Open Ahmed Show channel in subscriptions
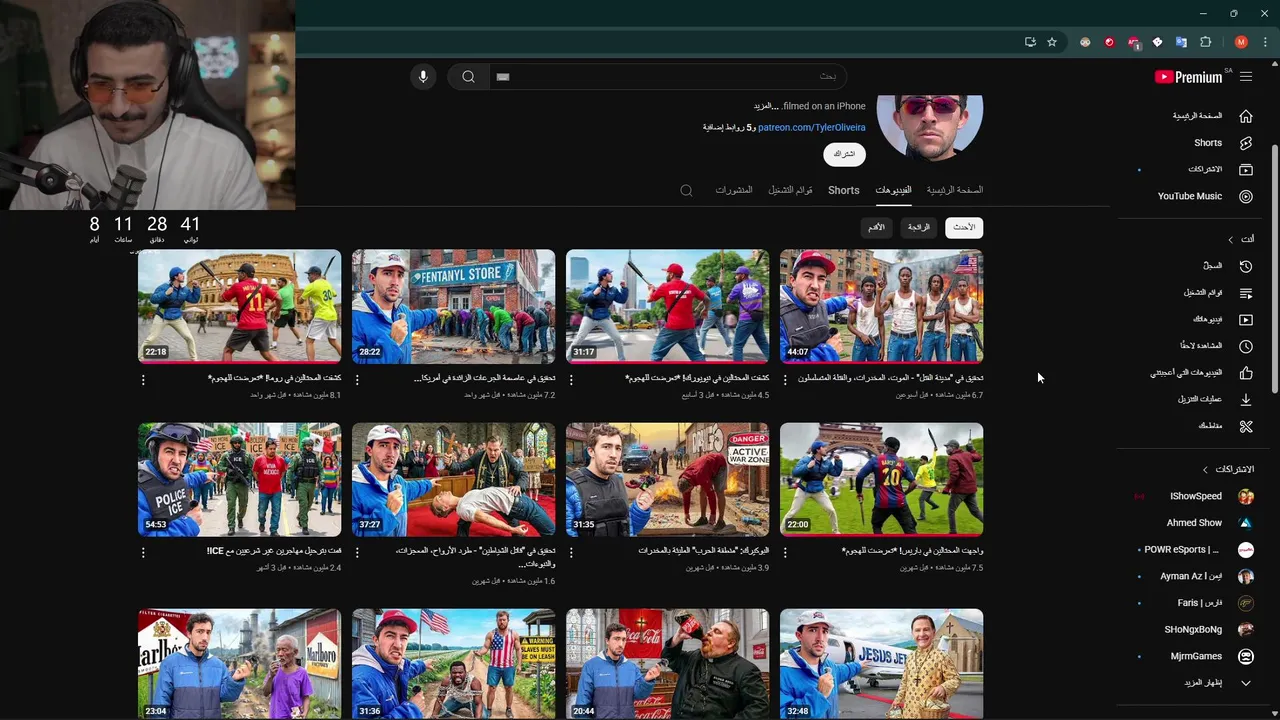1280x720 pixels. point(1196,523)
